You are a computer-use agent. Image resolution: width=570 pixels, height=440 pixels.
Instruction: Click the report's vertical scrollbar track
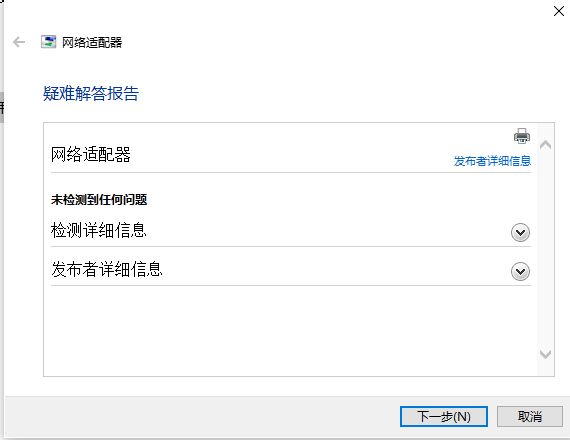pyautogui.click(x=545, y=249)
